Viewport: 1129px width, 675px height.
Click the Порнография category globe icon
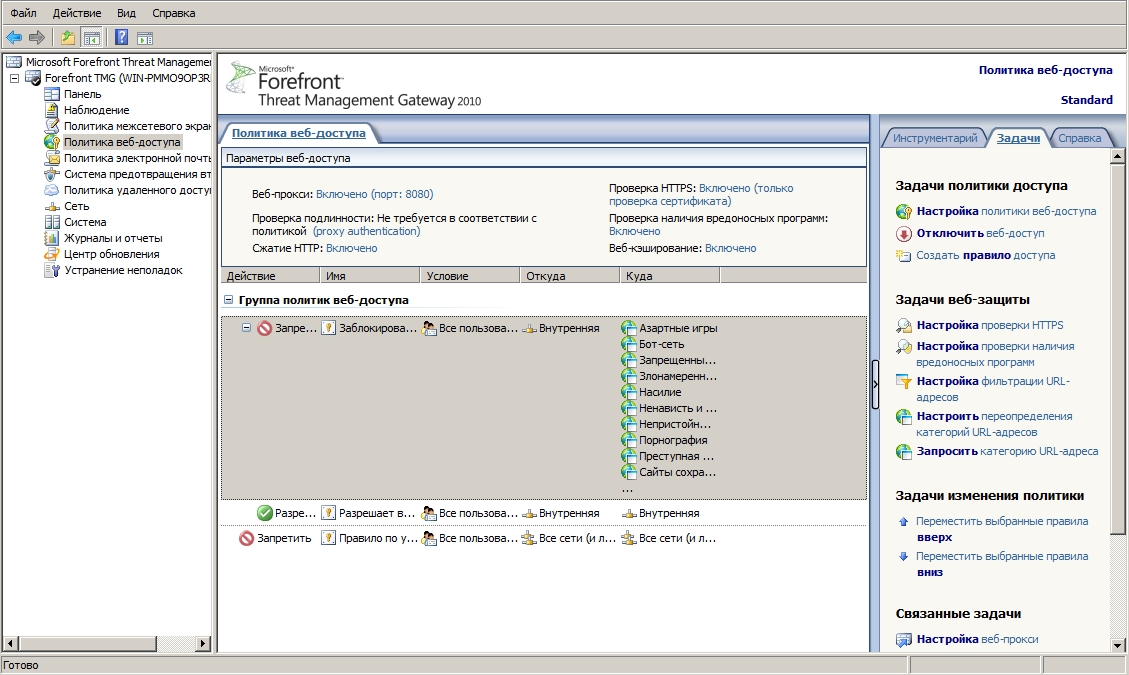pos(629,440)
